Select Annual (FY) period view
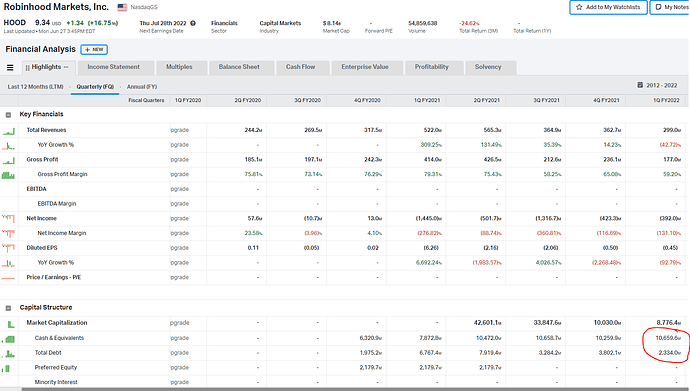The width and height of the screenshot is (690, 391). 142,87
